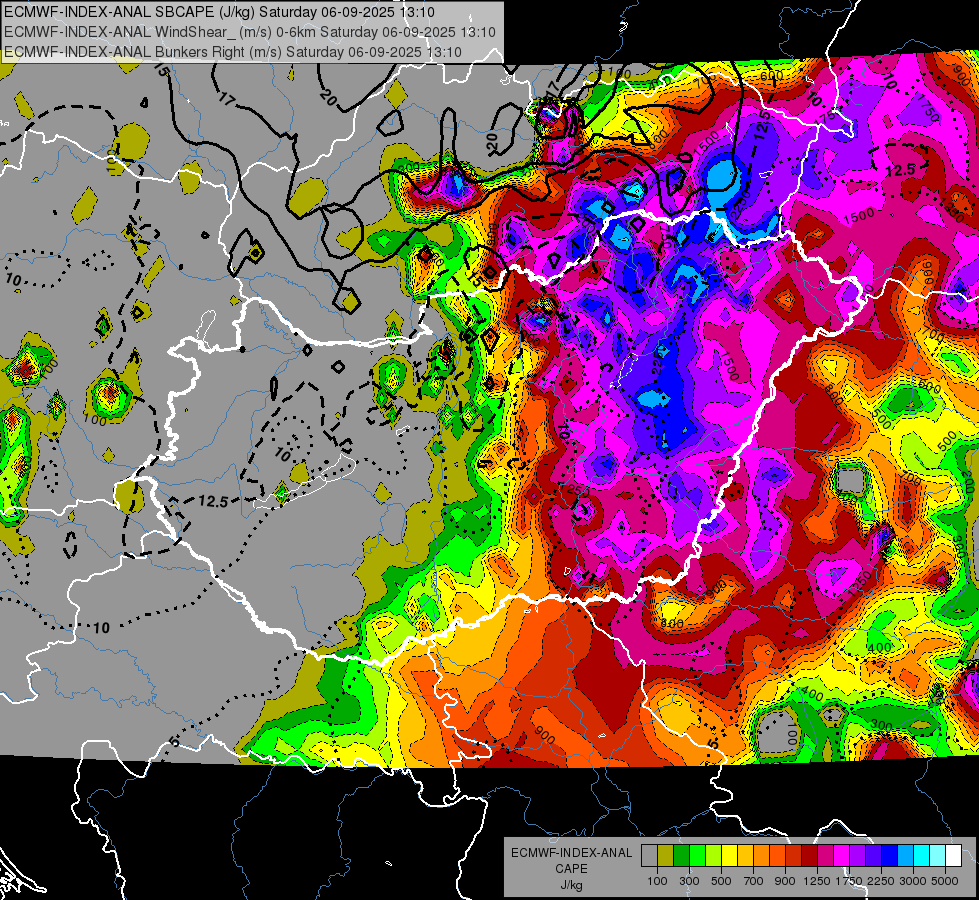Click the 'CAPE' label in the legend
Viewport: 979px width, 900px height.
[x=571, y=869]
